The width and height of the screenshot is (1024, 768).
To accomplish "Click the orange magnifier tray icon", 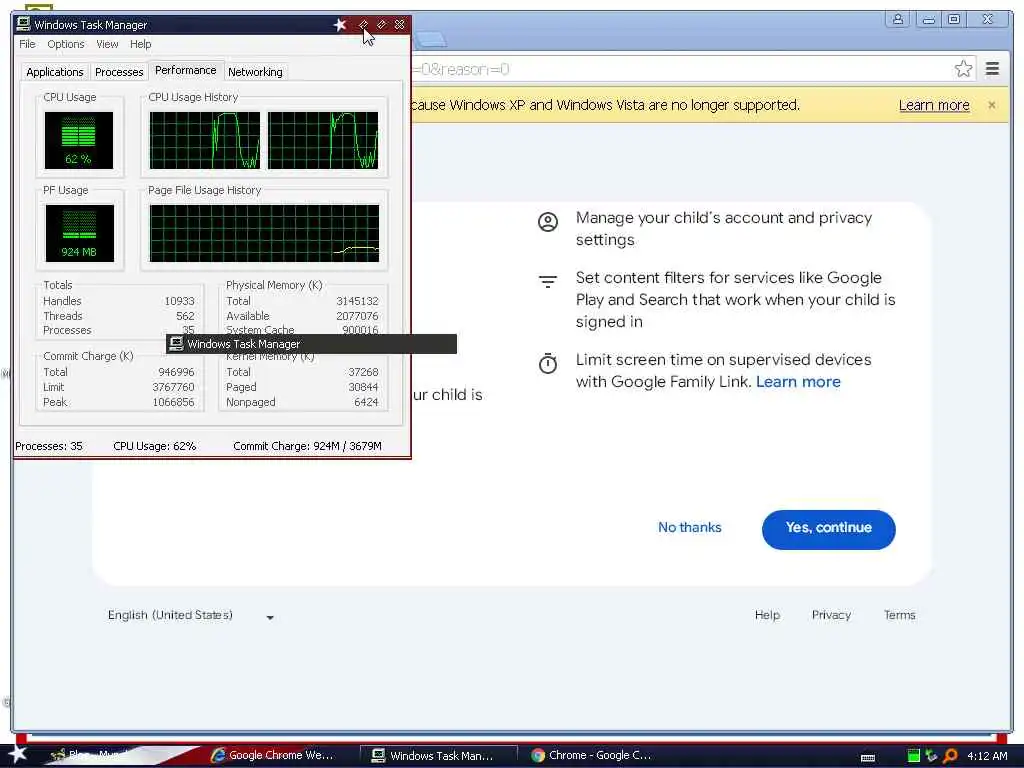I will (950, 756).
